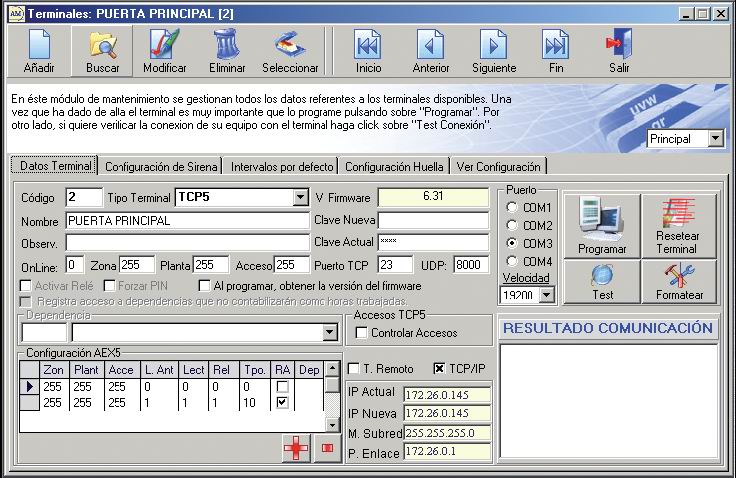
Task: Click the AEX5 grid scrollbar down arrow
Action: coord(332,425)
